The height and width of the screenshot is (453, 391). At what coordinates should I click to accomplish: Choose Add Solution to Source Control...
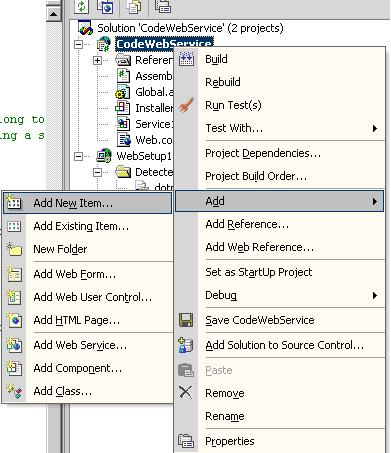click(280, 345)
